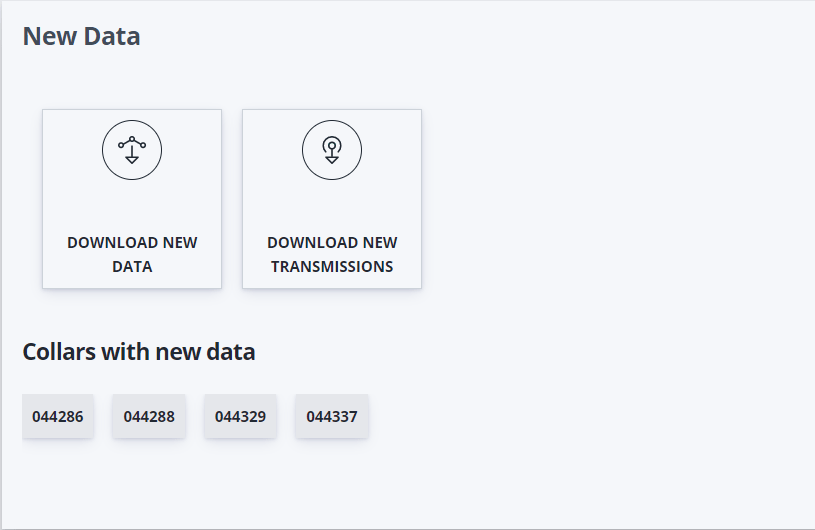
Task: Click the word TRANSMISSIONS on the second card
Action: (332, 267)
